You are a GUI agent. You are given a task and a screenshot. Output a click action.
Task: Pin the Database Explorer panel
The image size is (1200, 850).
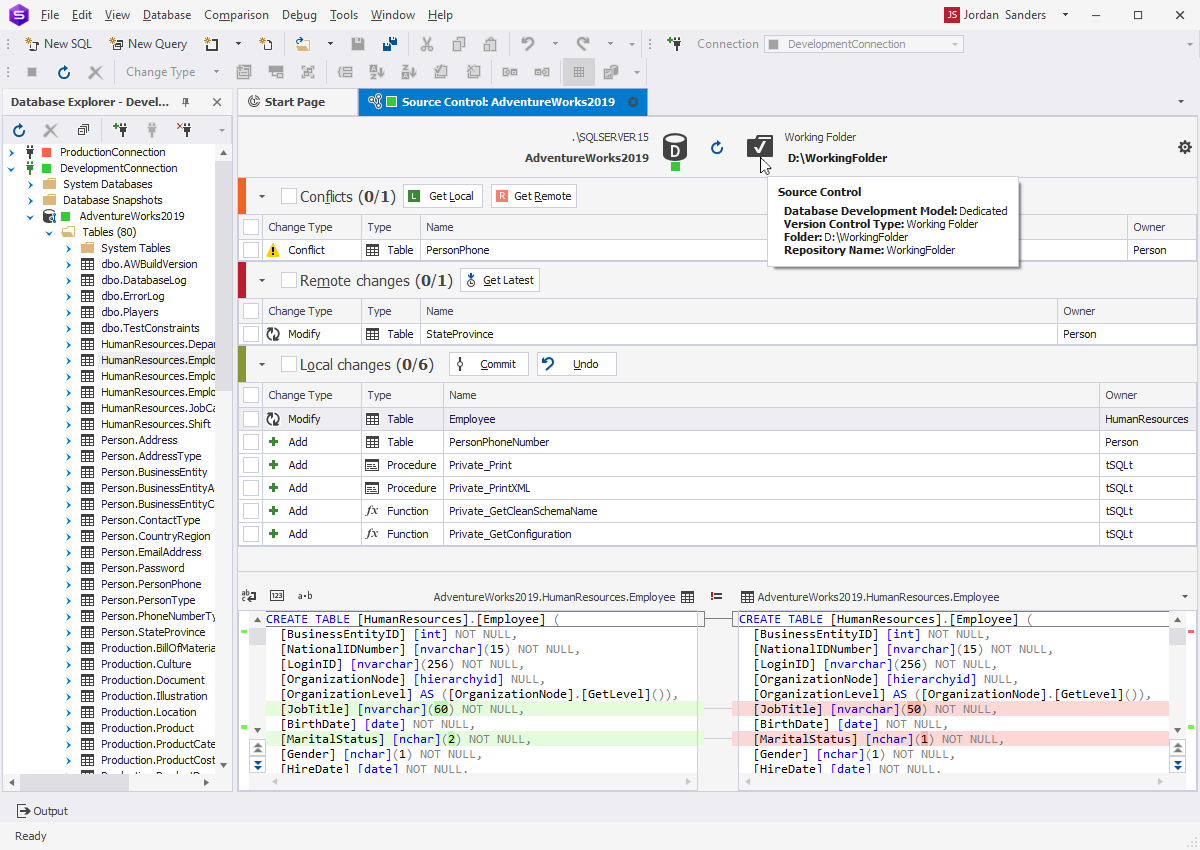click(186, 102)
